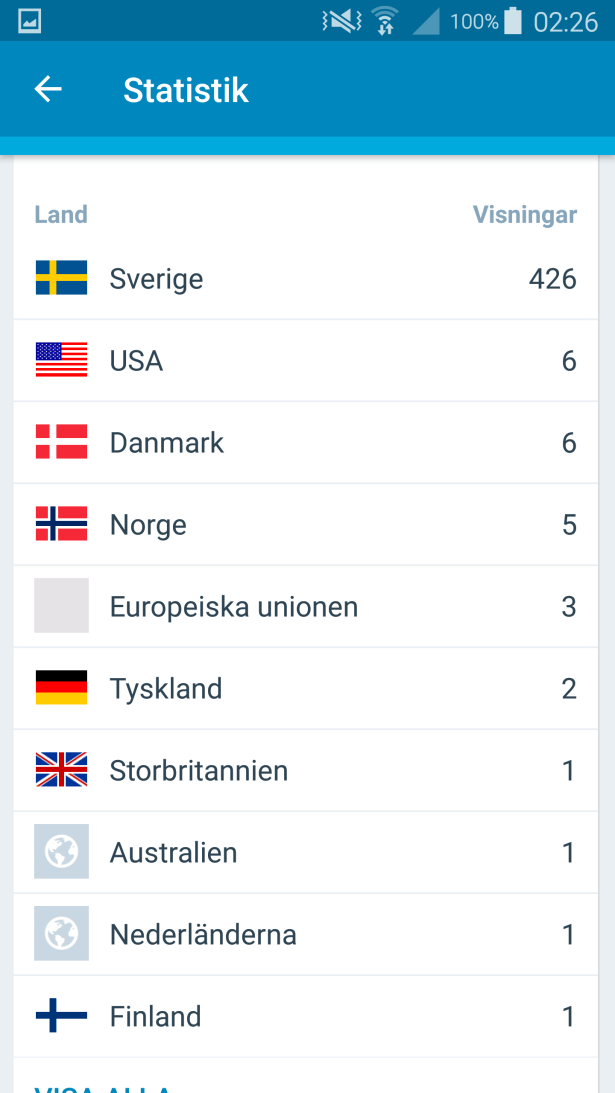Tap the back arrow in header
Image resolution: width=615 pixels, height=1093 pixels.
tap(48, 90)
